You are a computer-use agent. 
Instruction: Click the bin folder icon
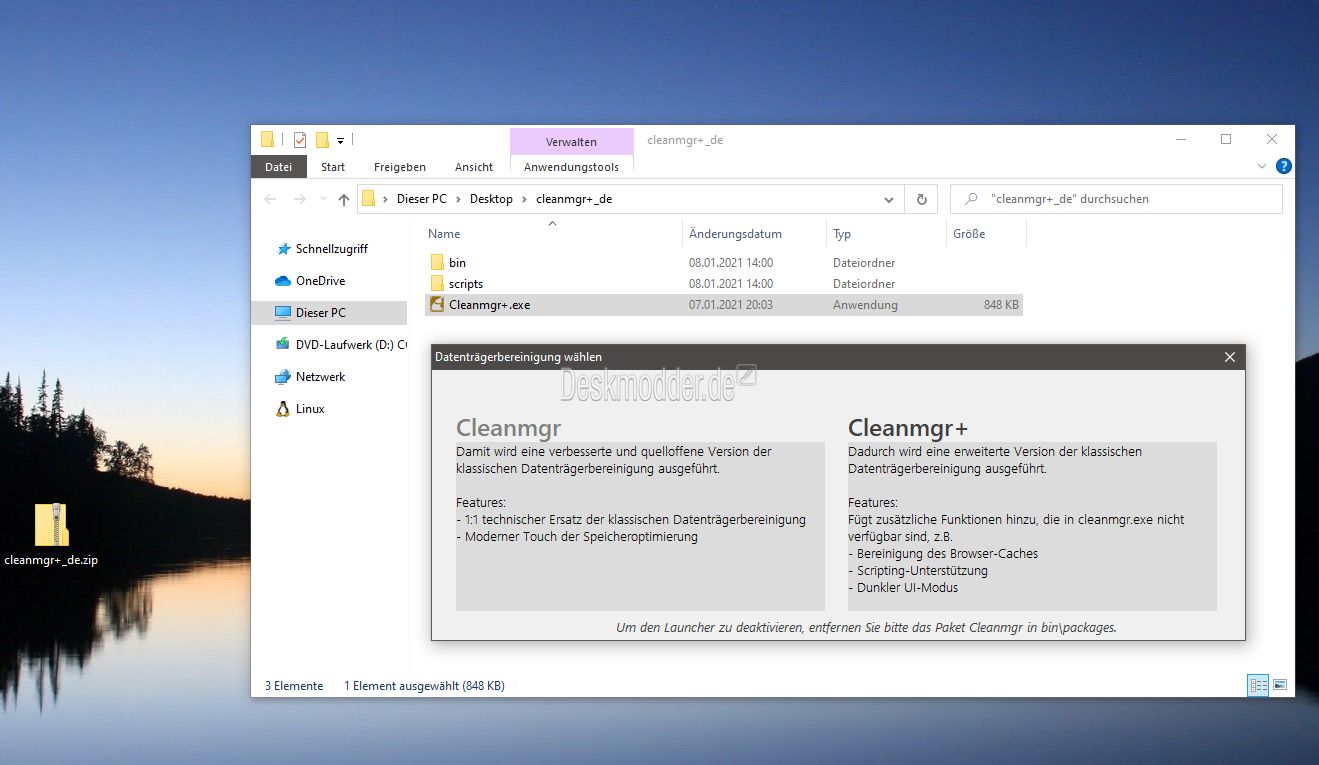tap(436, 263)
